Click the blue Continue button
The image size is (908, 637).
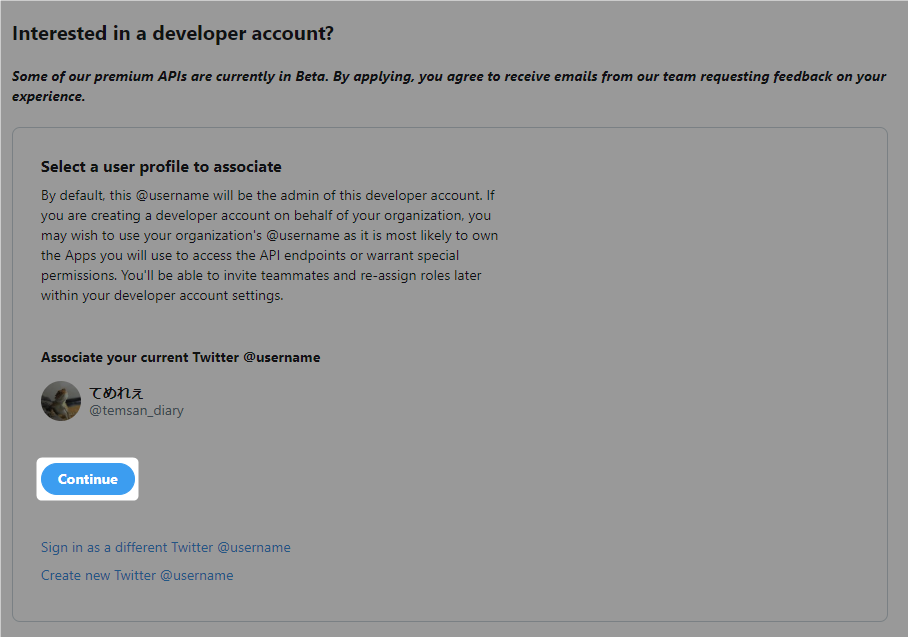pos(87,479)
